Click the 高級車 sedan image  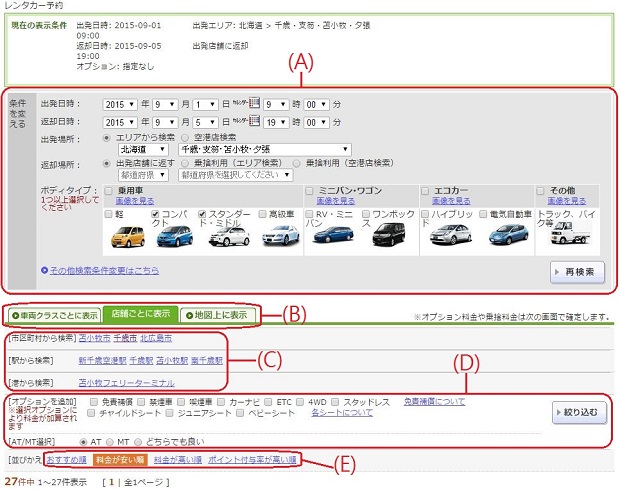pos(280,236)
